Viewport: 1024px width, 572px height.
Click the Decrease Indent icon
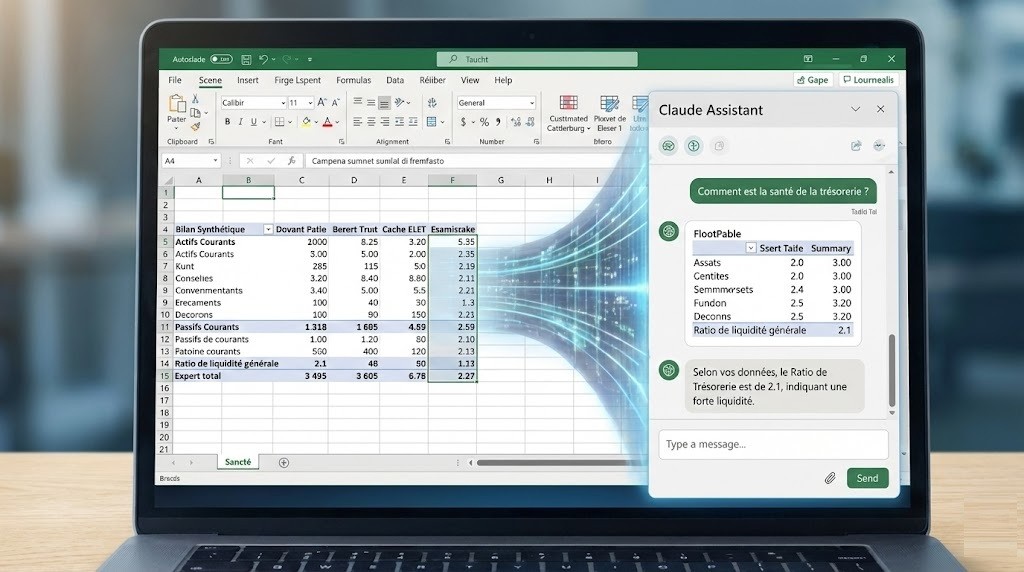(399, 121)
